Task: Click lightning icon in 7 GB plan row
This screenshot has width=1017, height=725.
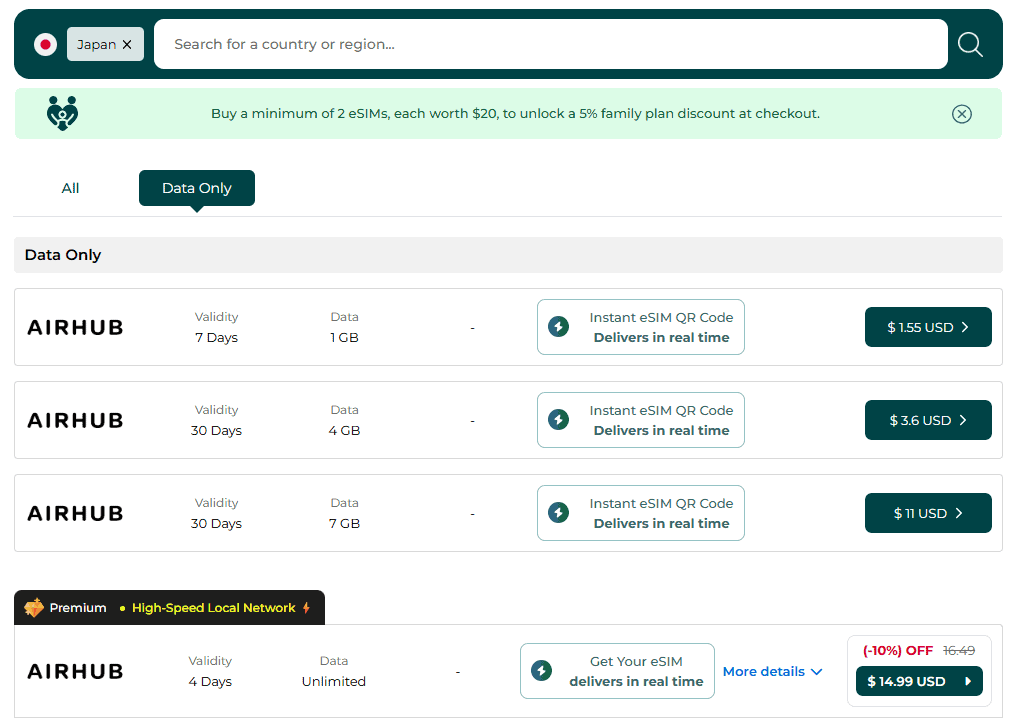Action: tap(558, 512)
